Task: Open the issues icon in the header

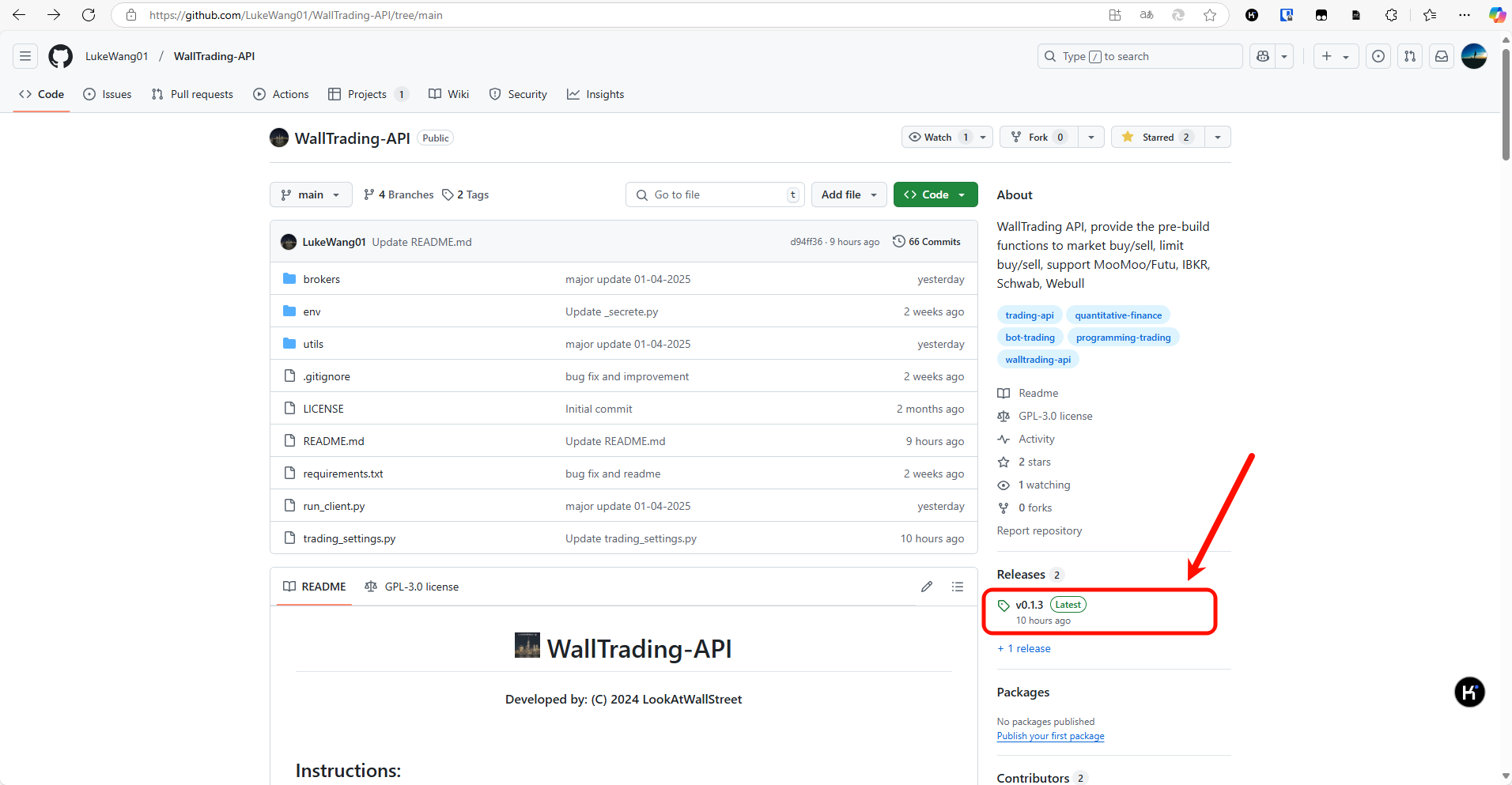Action: 1378,56
